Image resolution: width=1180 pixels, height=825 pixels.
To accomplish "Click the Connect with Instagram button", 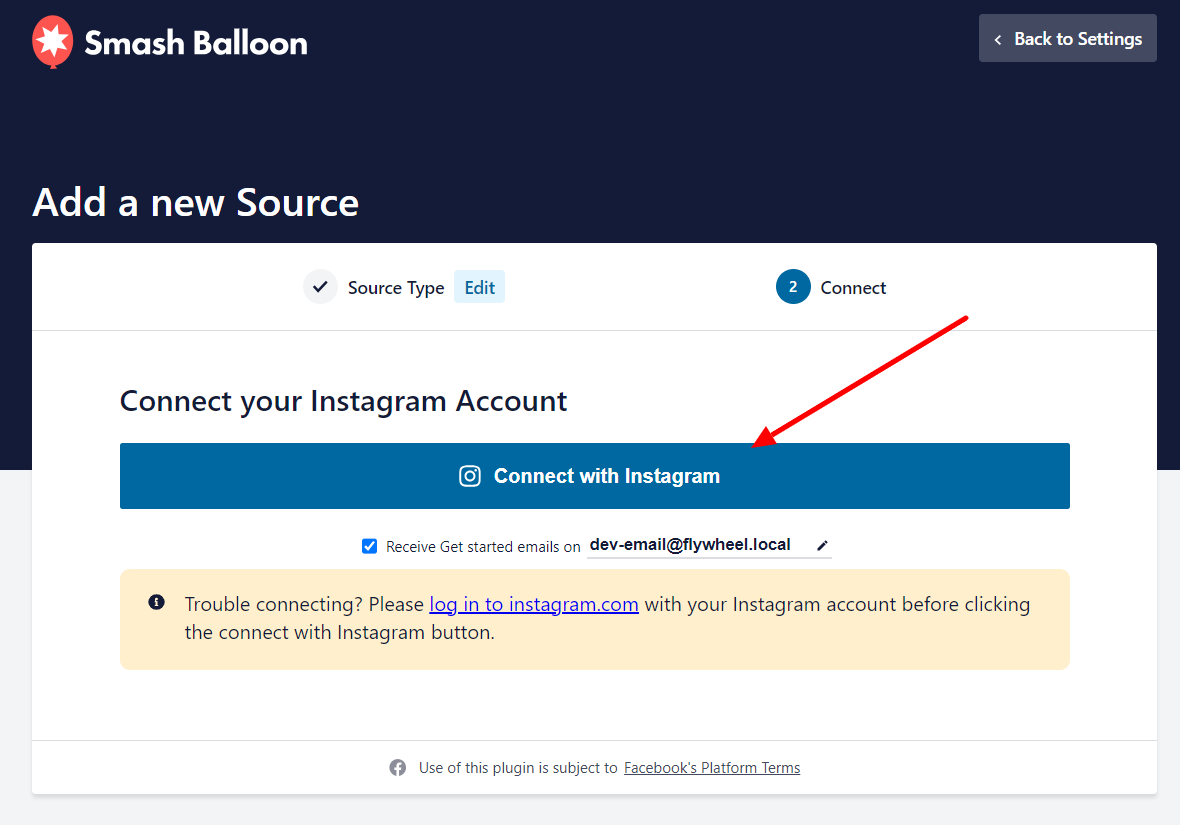I will click(595, 476).
